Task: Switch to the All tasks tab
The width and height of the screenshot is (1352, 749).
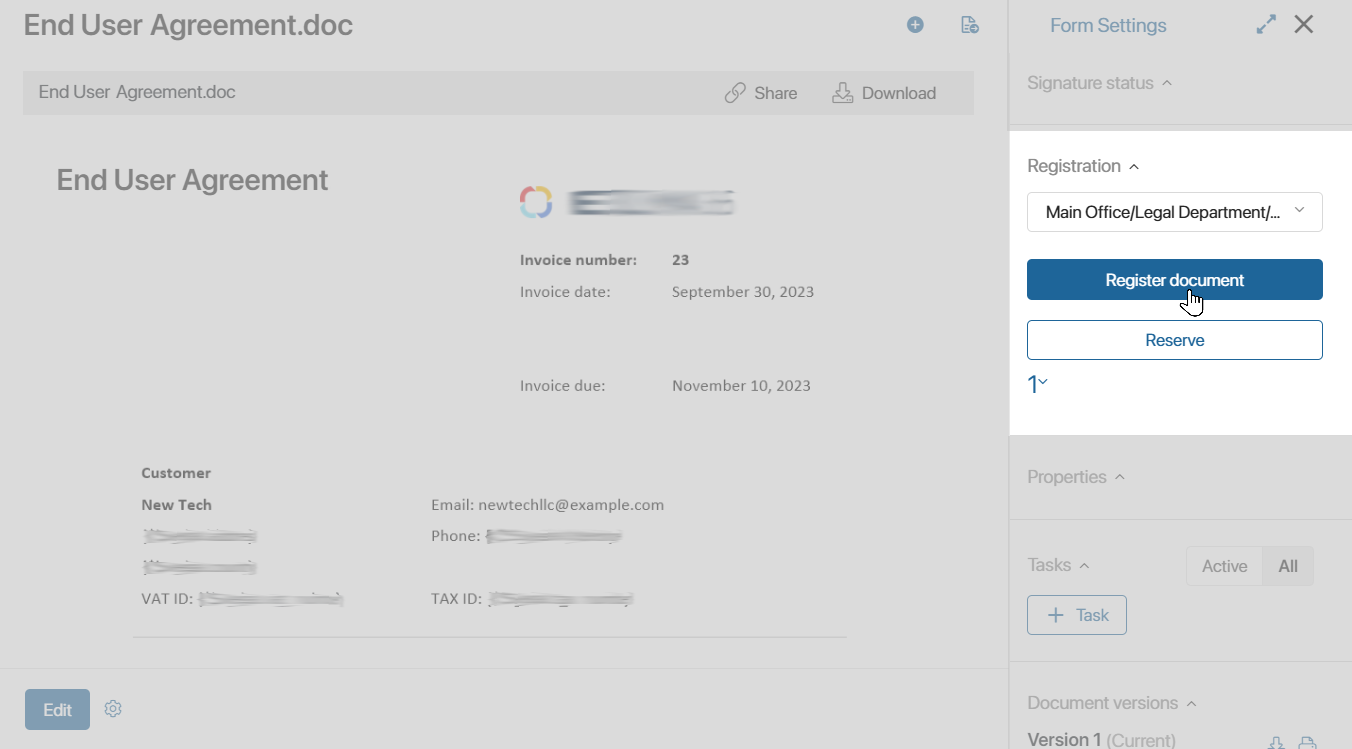Action: pos(1288,566)
